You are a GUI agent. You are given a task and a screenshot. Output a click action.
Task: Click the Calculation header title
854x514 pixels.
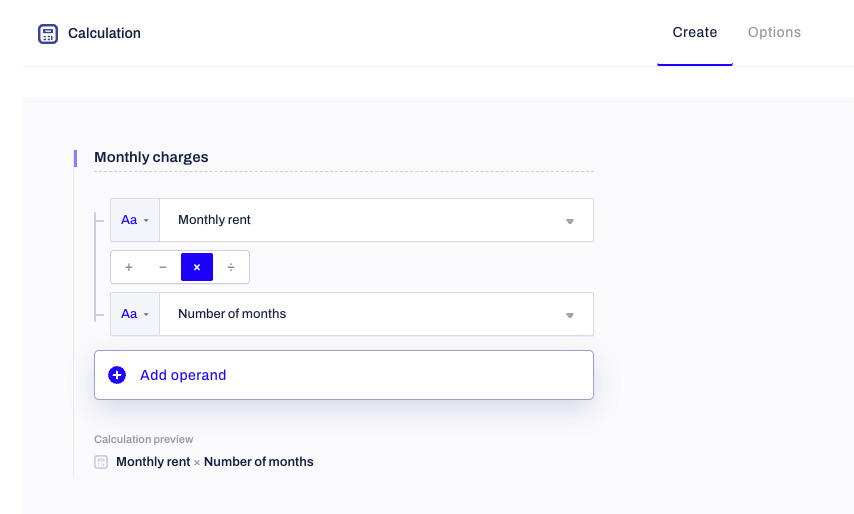(104, 33)
